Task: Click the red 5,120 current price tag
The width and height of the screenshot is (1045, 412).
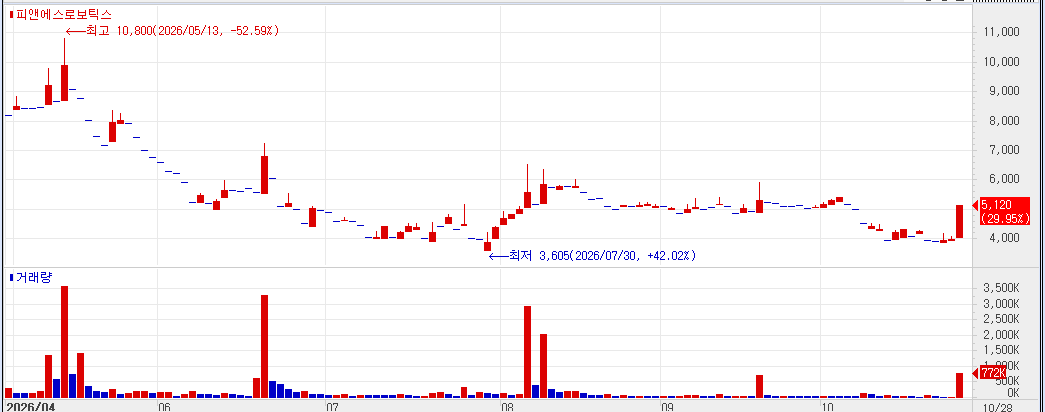Action: click(1006, 212)
